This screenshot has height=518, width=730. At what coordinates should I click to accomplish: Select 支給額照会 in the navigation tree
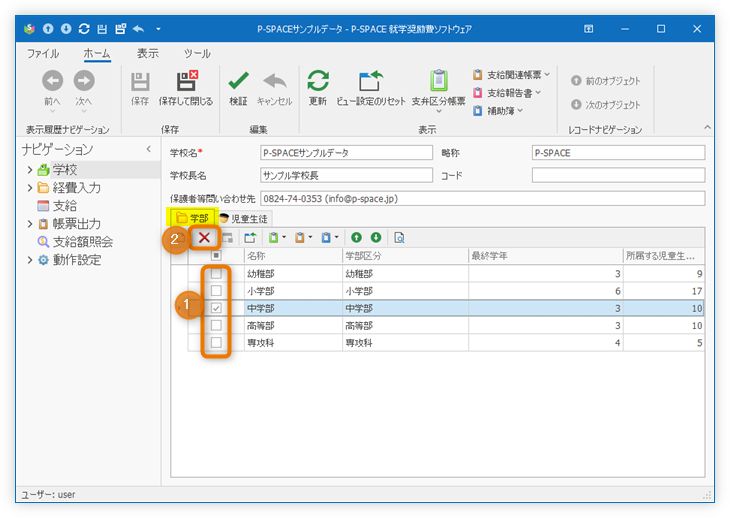click(82, 242)
